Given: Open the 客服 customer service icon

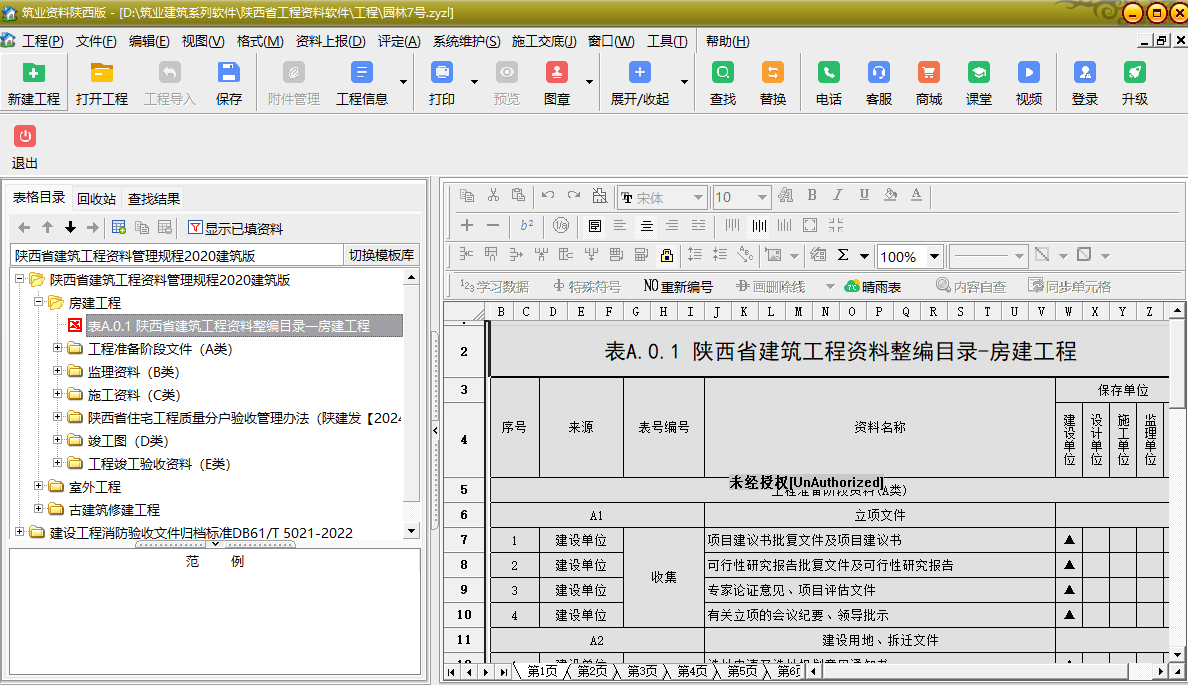Looking at the screenshot, I should [879, 73].
